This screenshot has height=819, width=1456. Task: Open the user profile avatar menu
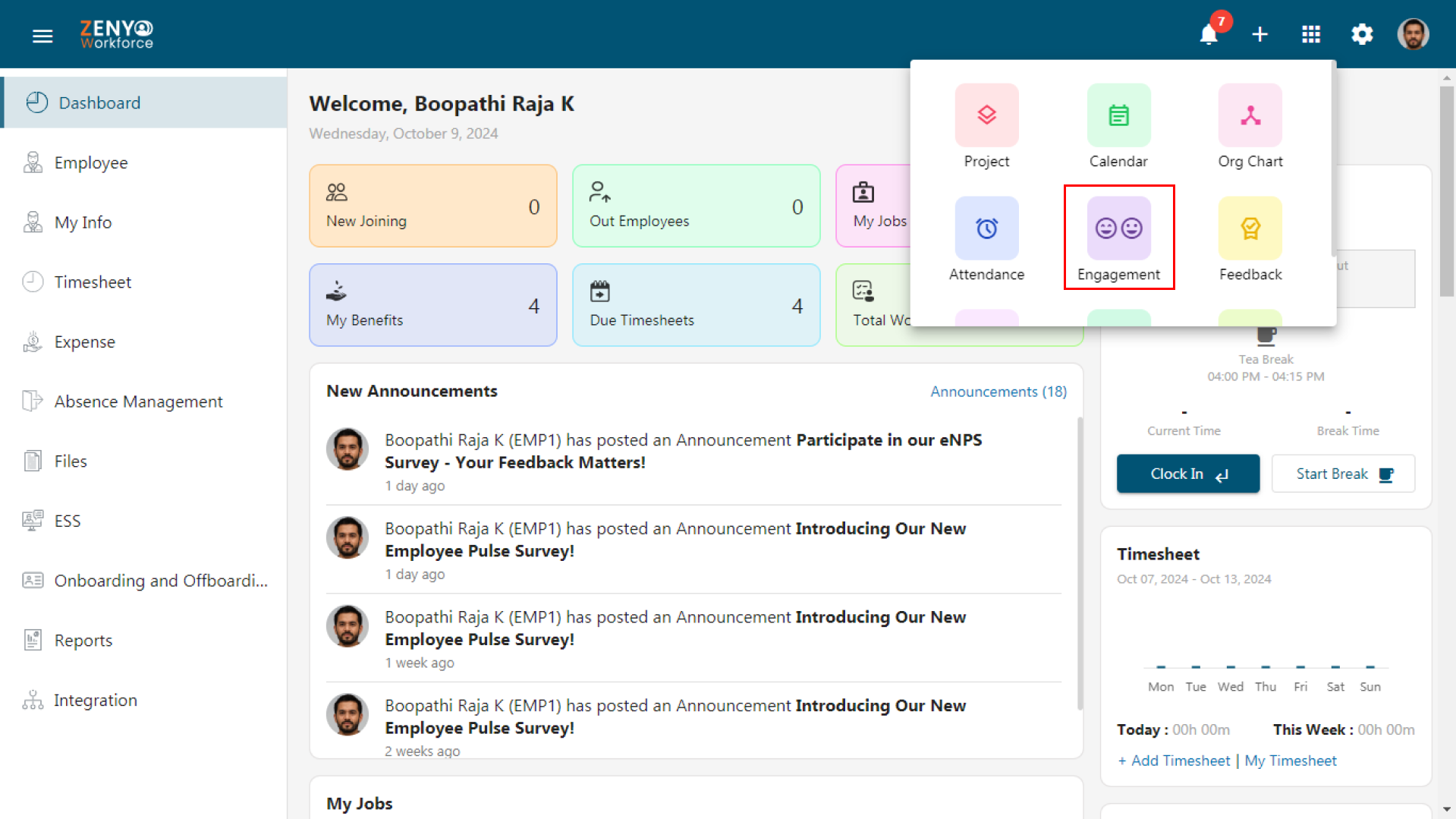(x=1413, y=34)
